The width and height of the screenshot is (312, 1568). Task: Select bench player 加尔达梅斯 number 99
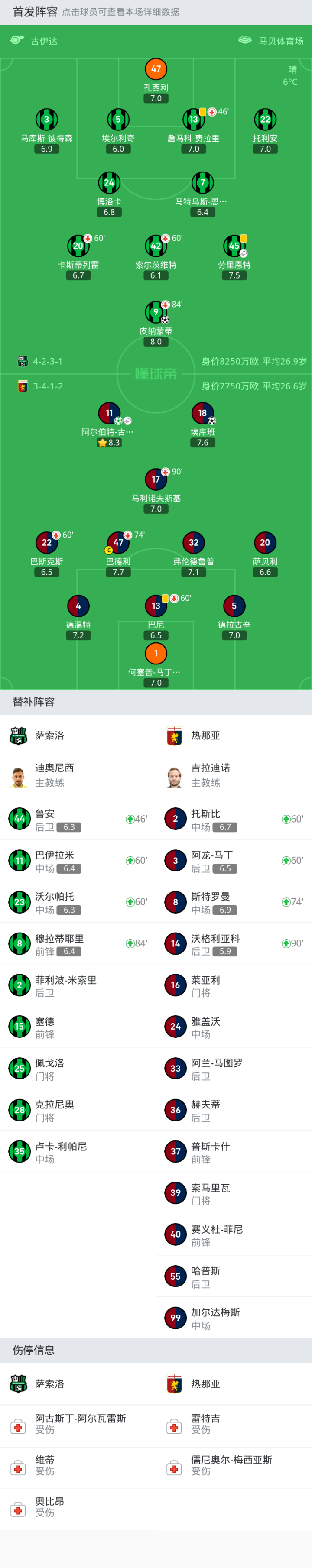click(x=234, y=1318)
